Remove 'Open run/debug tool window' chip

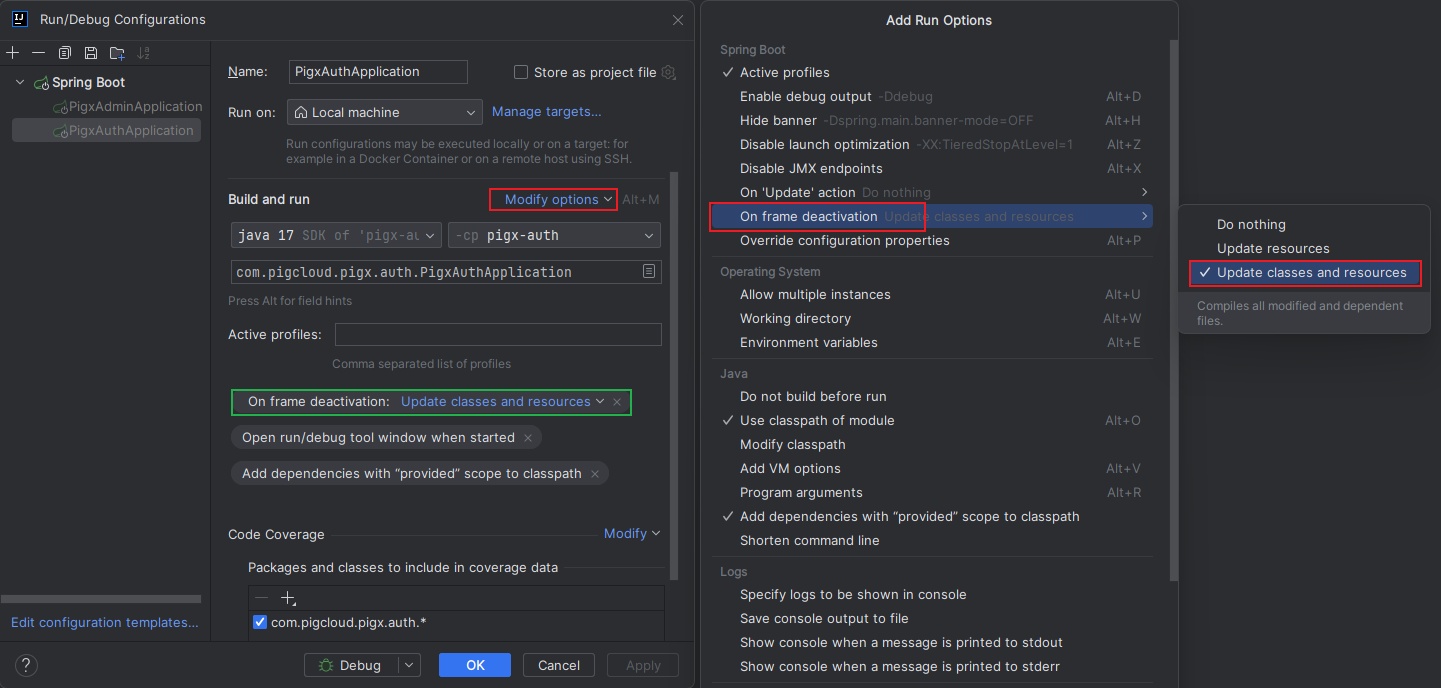tap(528, 437)
